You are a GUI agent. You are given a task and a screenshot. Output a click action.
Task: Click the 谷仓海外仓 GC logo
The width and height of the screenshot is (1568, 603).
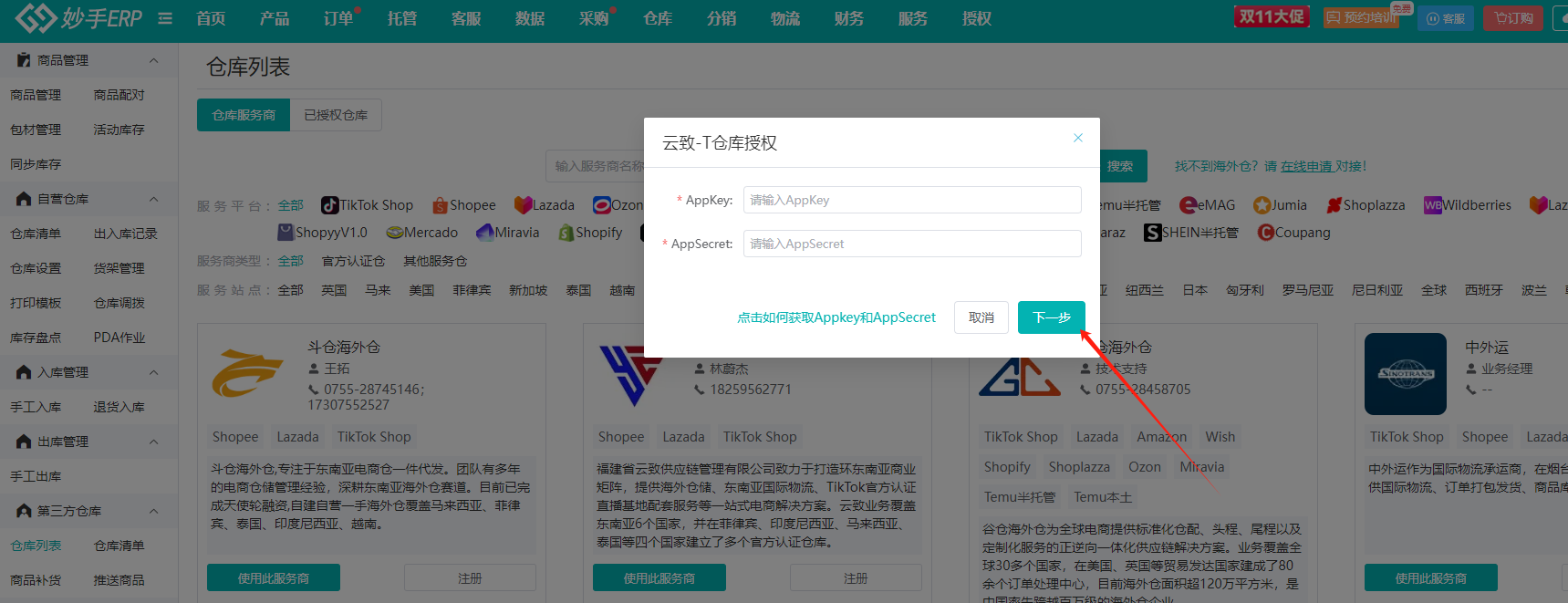(x=1019, y=376)
